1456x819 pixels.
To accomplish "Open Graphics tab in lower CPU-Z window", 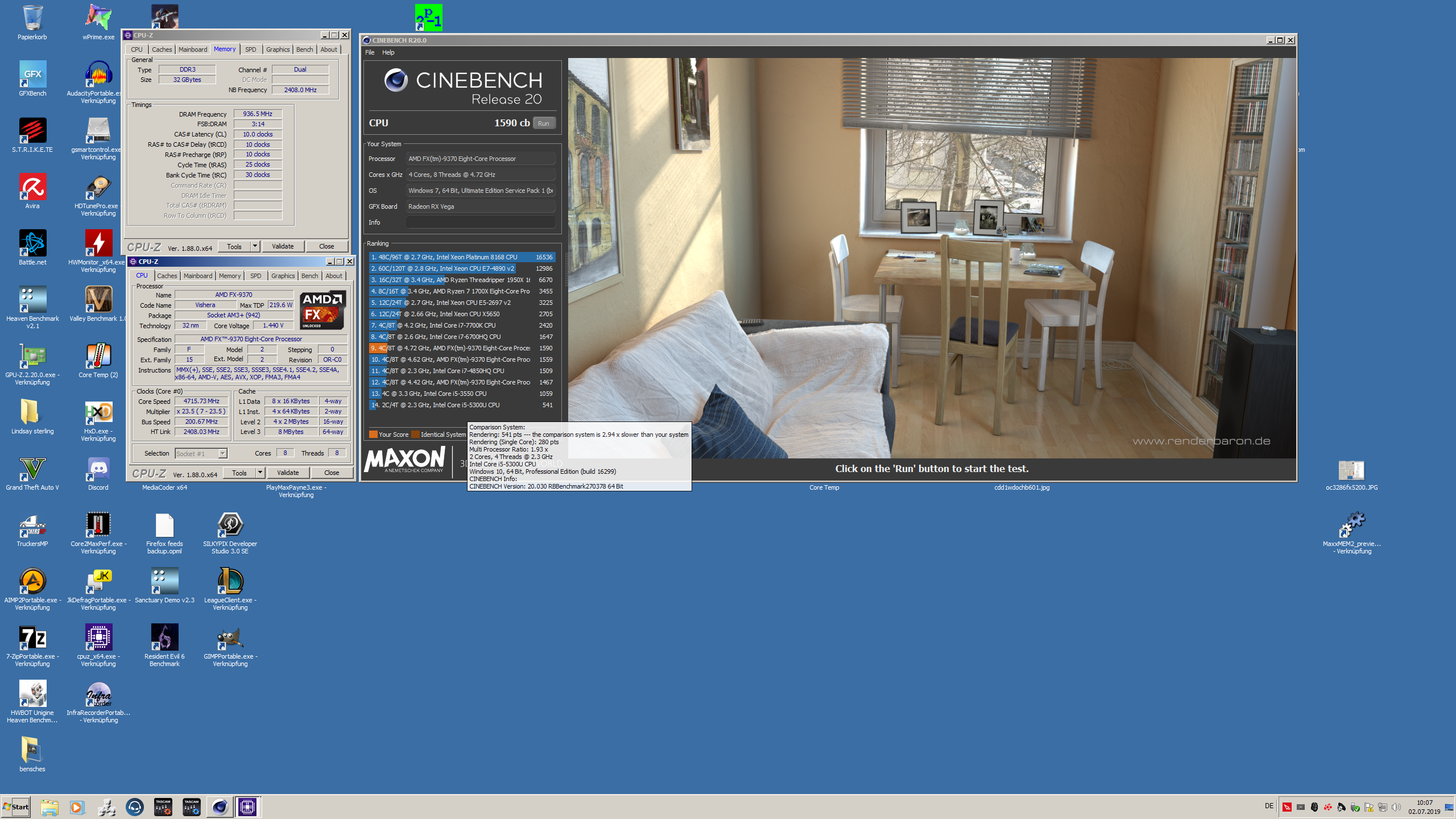I will pyautogui.click(x=283, y=276).
